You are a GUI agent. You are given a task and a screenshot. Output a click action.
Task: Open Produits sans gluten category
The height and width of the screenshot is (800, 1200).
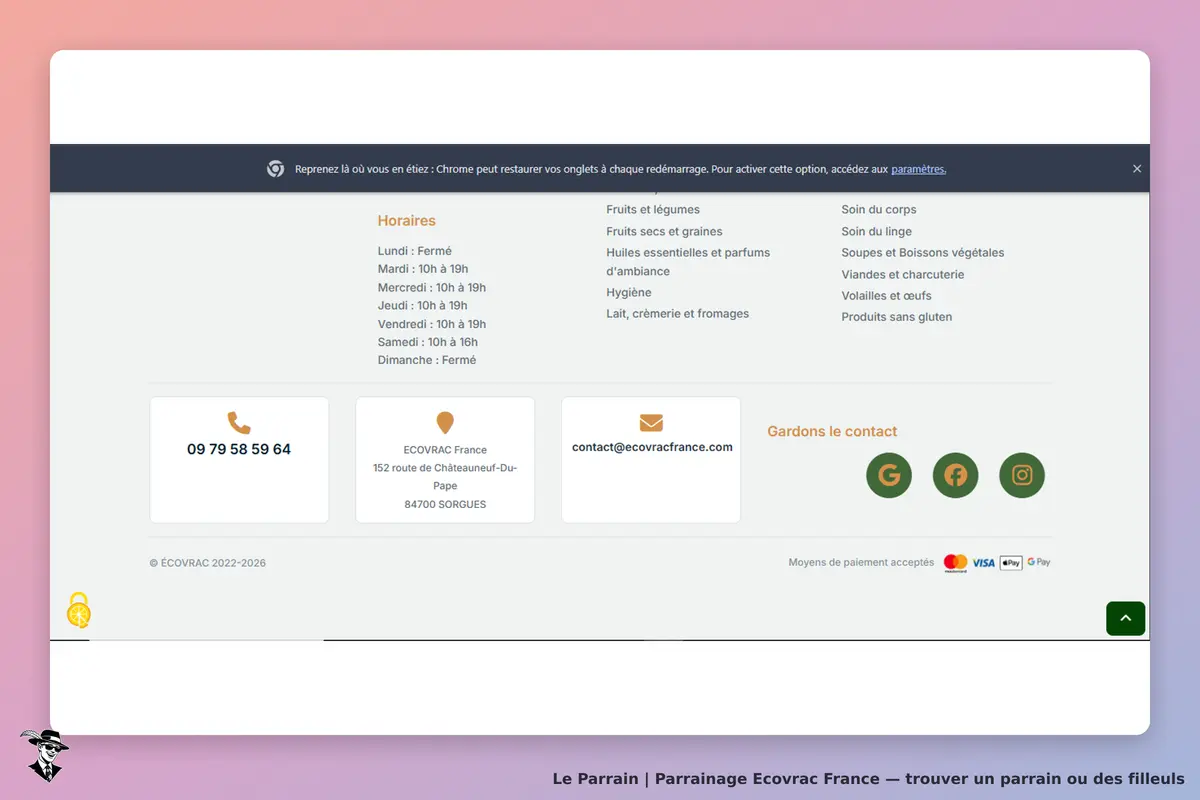click(x=897, y=317)
